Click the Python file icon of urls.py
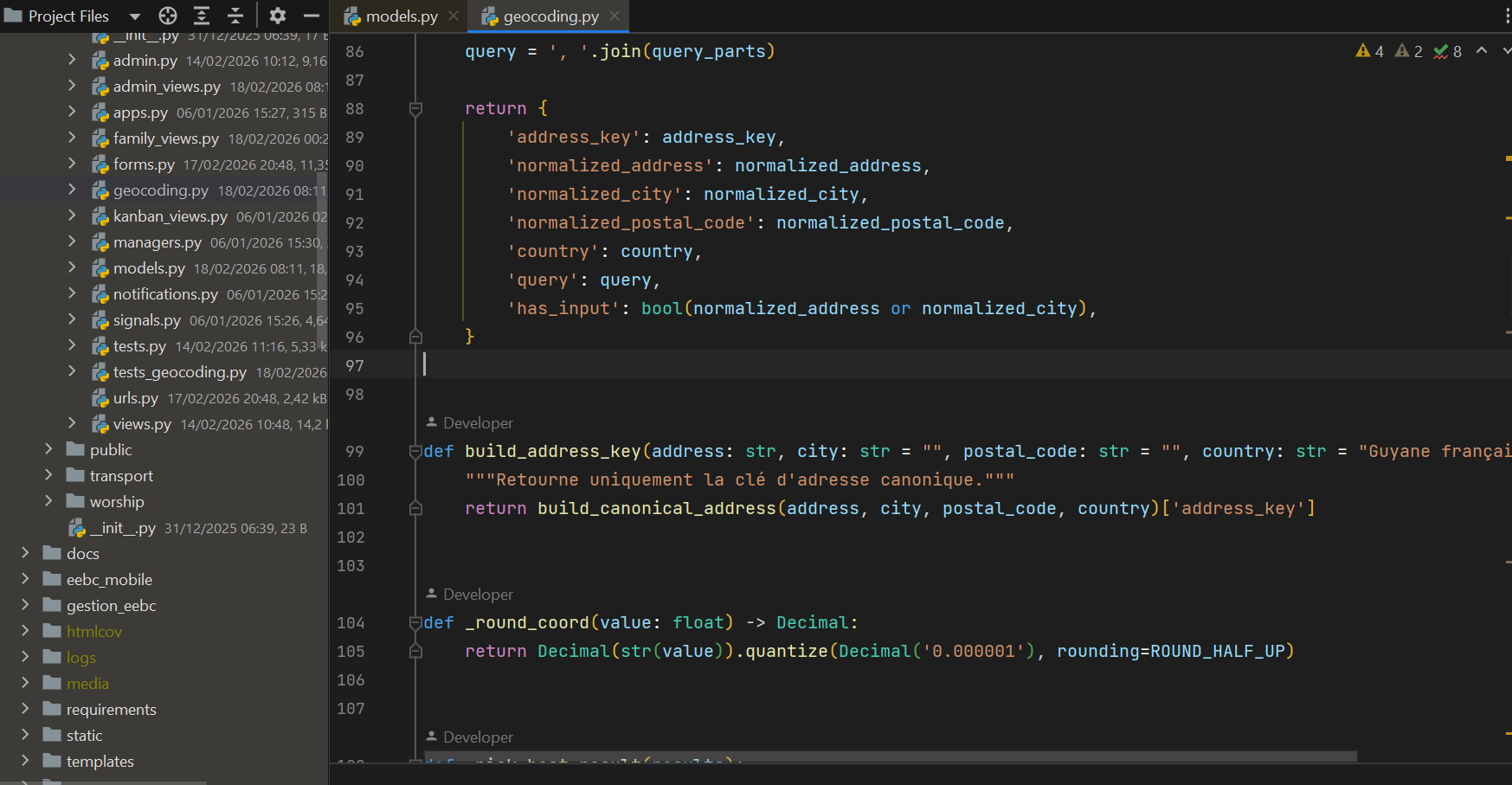 100,398
